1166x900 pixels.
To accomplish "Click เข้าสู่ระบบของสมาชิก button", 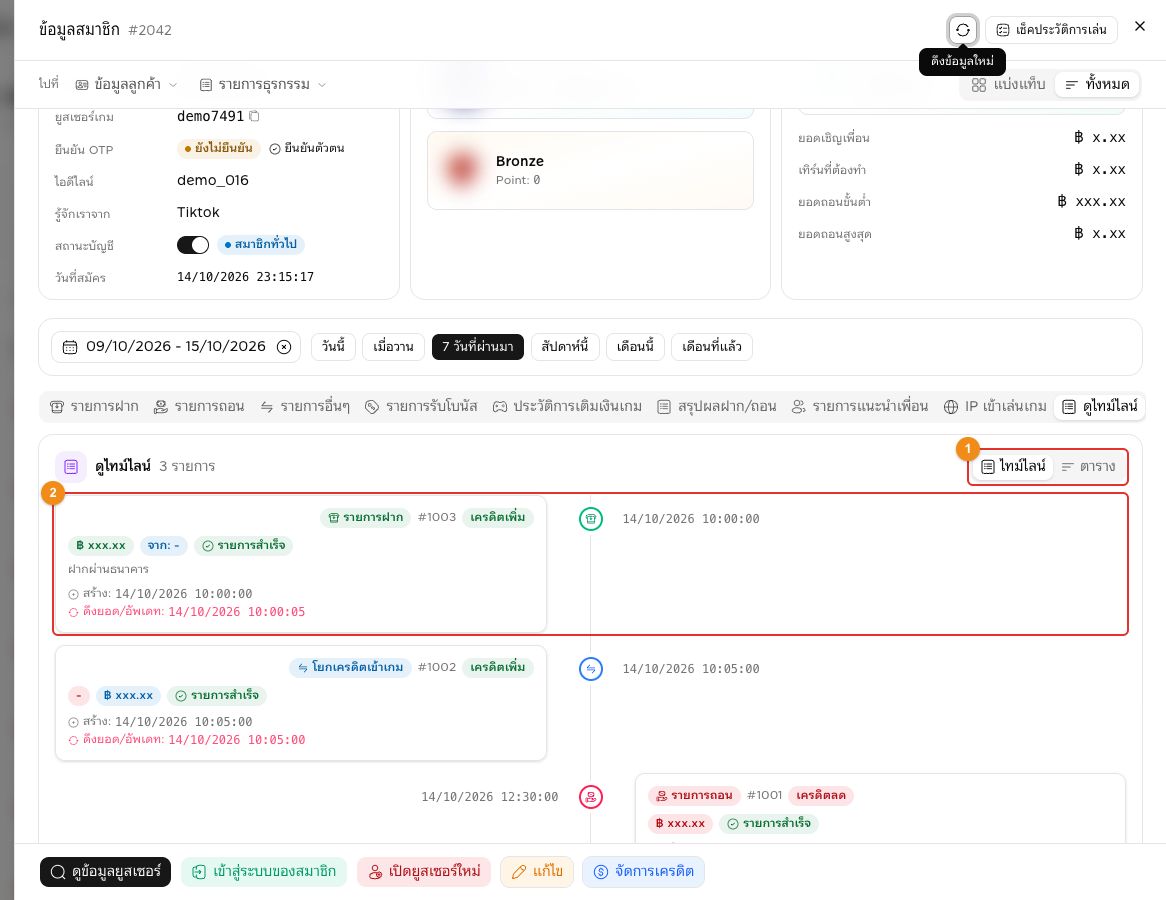I will [x=264, y=872].
